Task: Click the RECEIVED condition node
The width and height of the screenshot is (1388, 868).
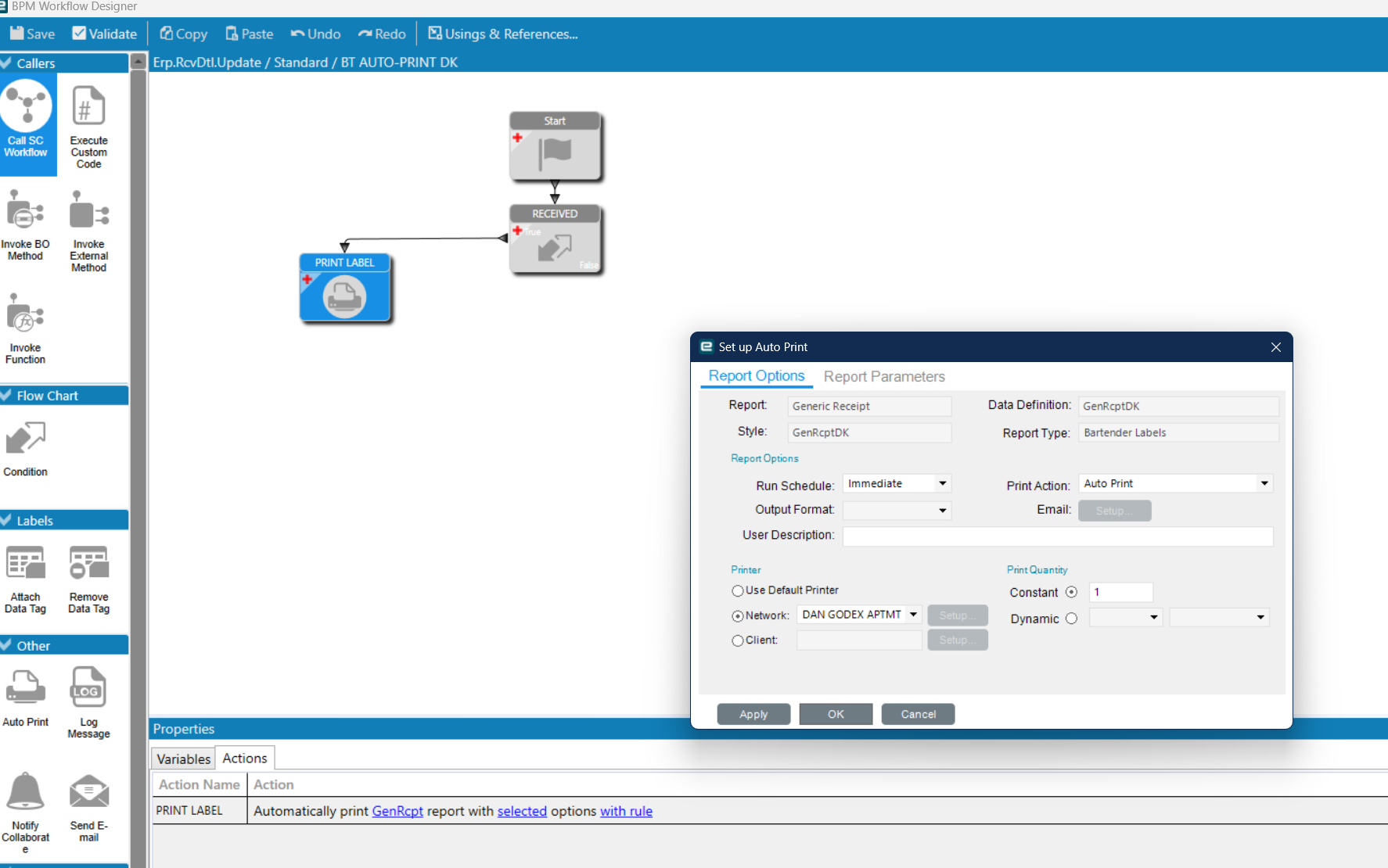Action: [556, 239]
